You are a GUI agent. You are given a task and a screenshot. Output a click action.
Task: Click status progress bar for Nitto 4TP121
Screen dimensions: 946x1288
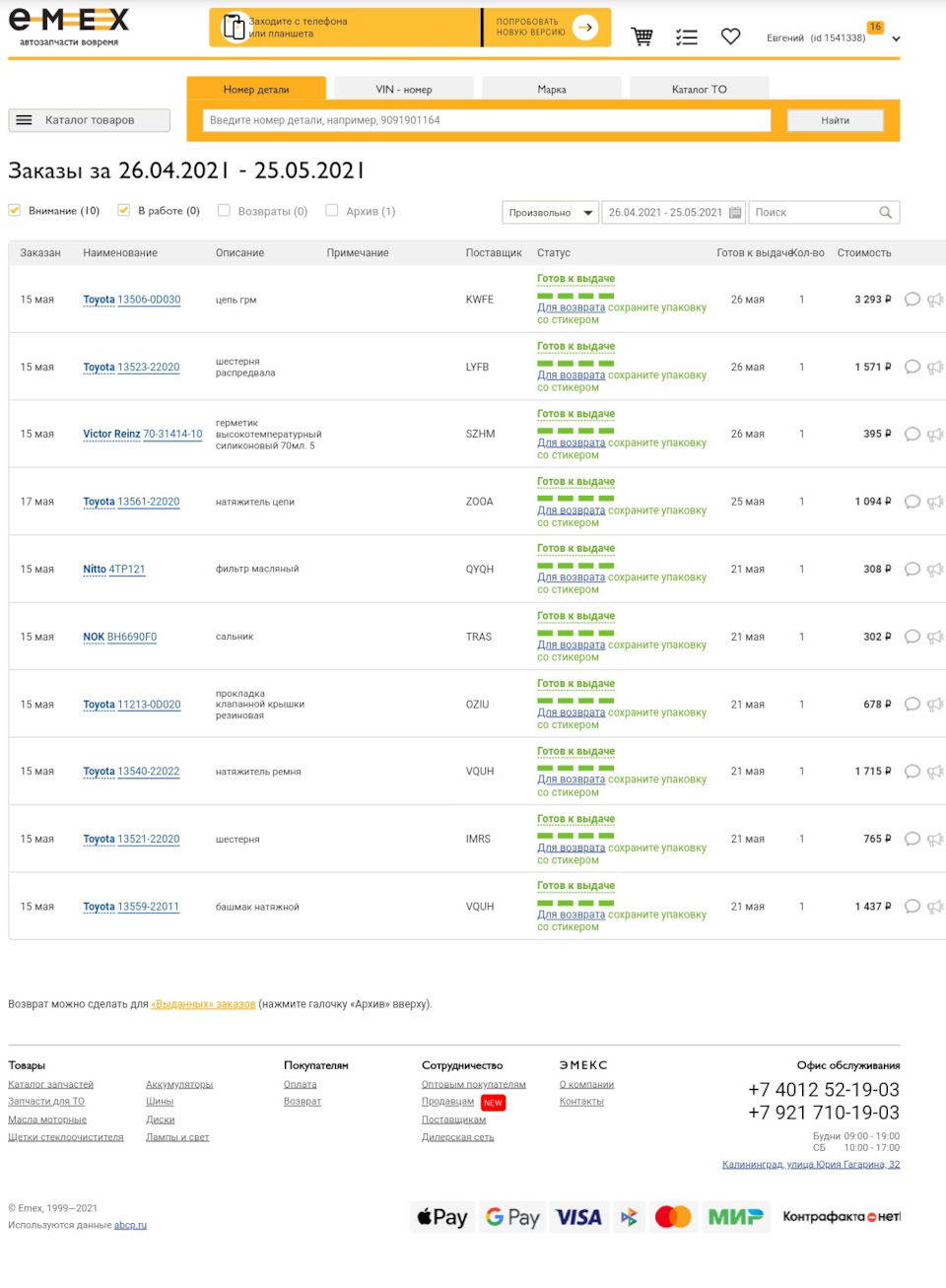[x=575, y=566]
